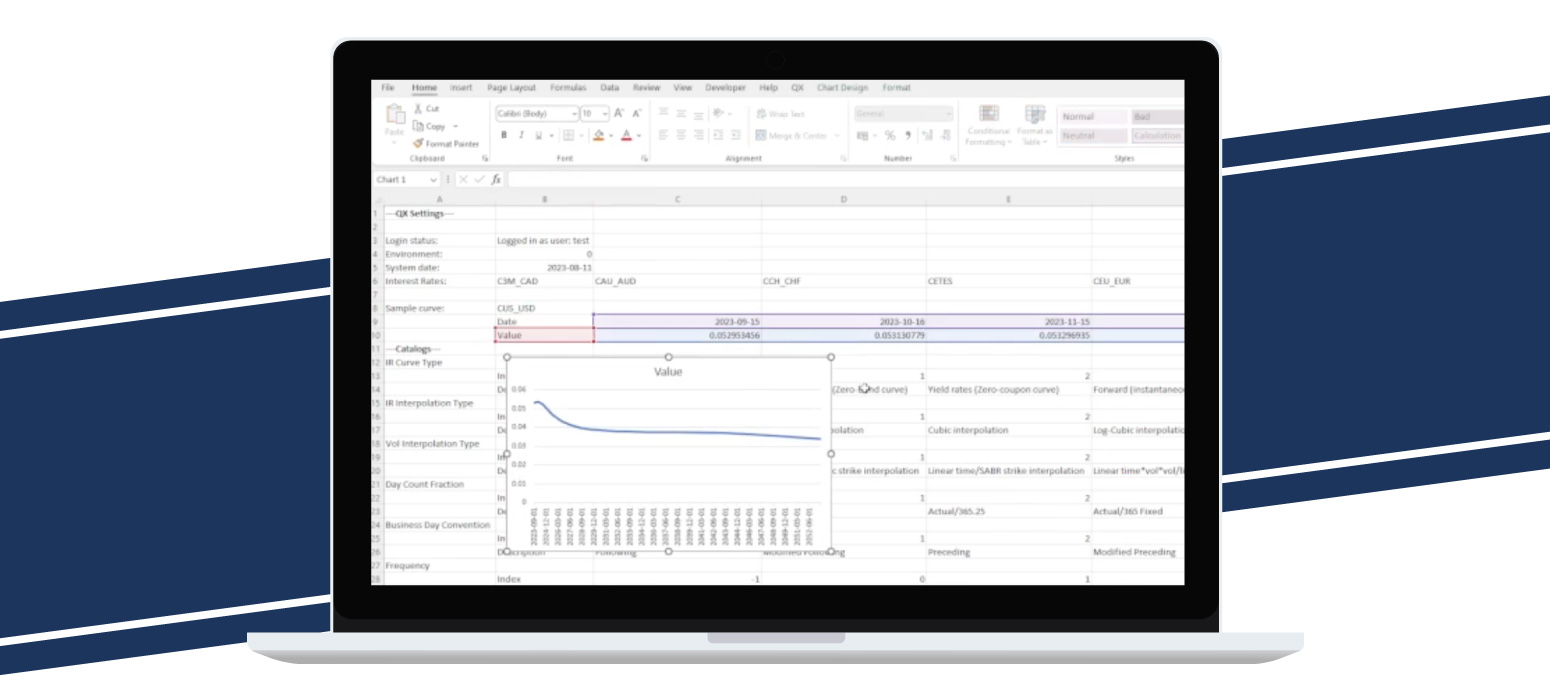Toggle Italic formatting

[521, 135]
